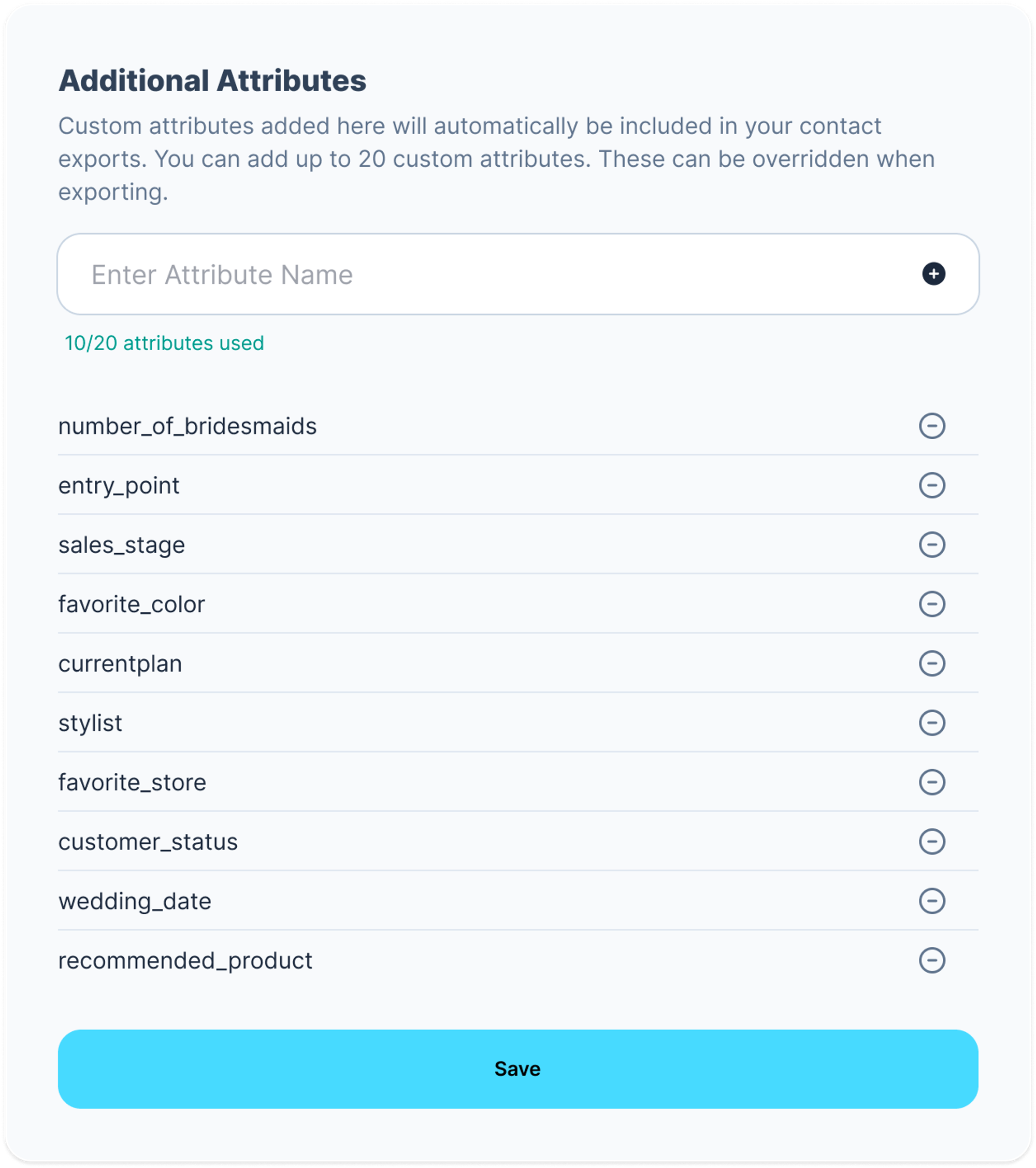
Task: Remove the number_of_bridesmaids attribute
Action: pyautogui.click(x=931, y=426)
